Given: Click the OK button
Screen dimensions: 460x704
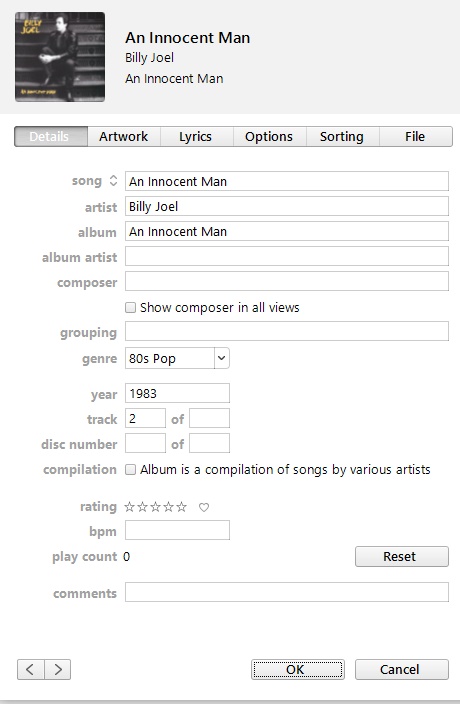Looking at the screenshot, I should pos(298,669).
